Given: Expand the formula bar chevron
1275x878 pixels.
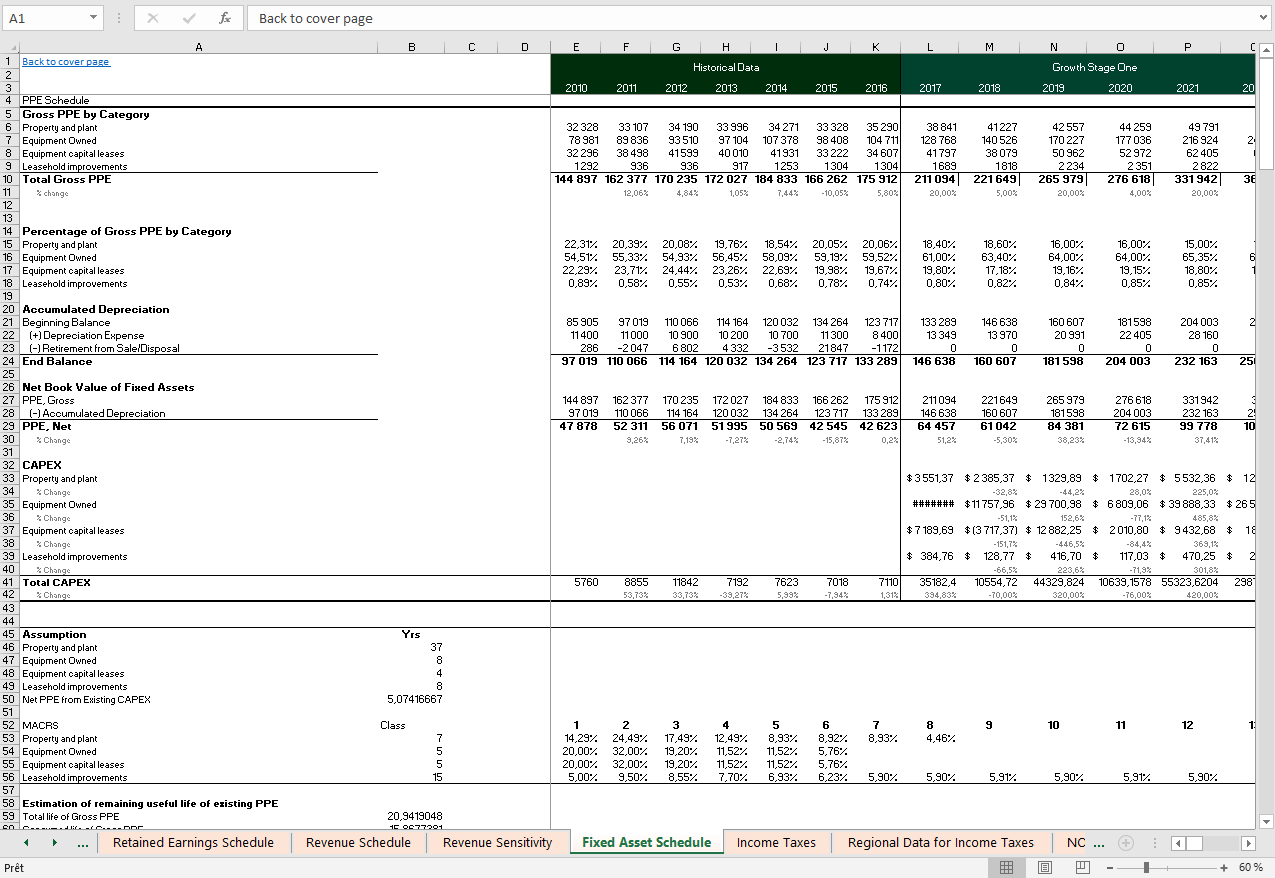Looking at the screenshot, I should 1264,18.
